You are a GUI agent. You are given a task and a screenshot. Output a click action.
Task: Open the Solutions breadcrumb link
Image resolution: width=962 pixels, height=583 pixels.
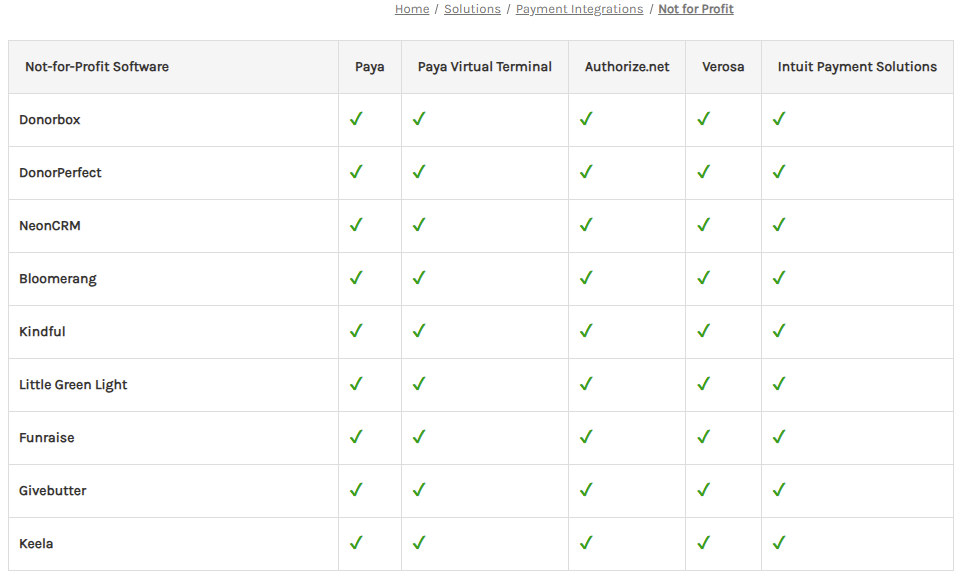pos(472,9)
